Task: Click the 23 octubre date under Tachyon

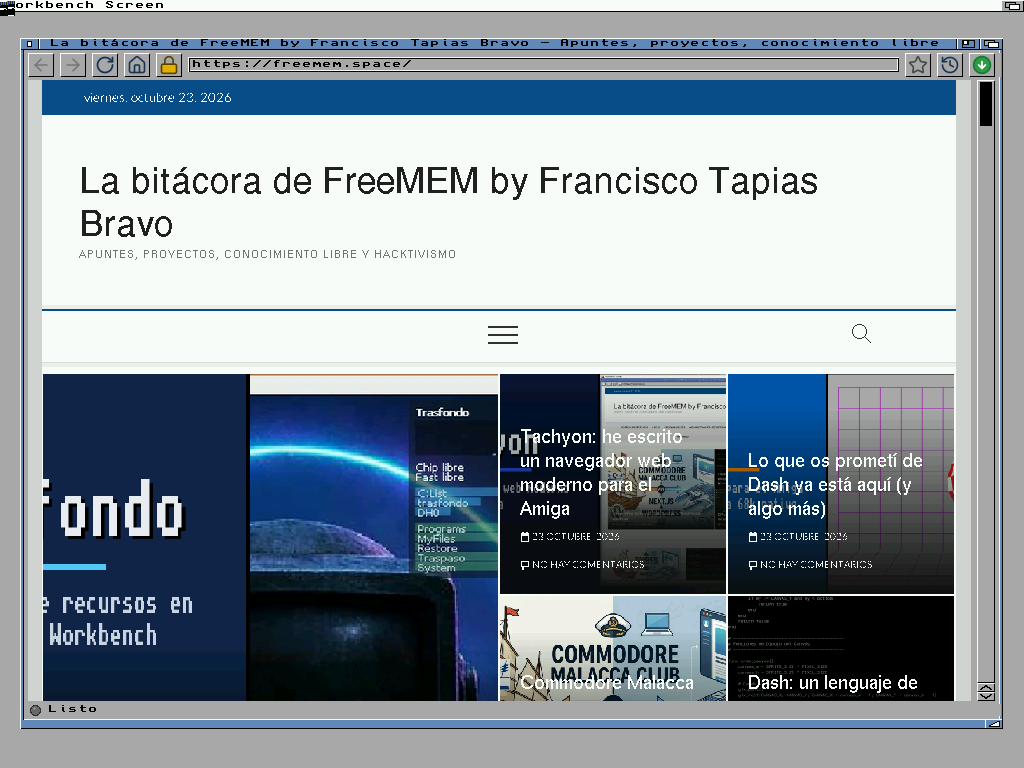Action: tap(570, 536)
